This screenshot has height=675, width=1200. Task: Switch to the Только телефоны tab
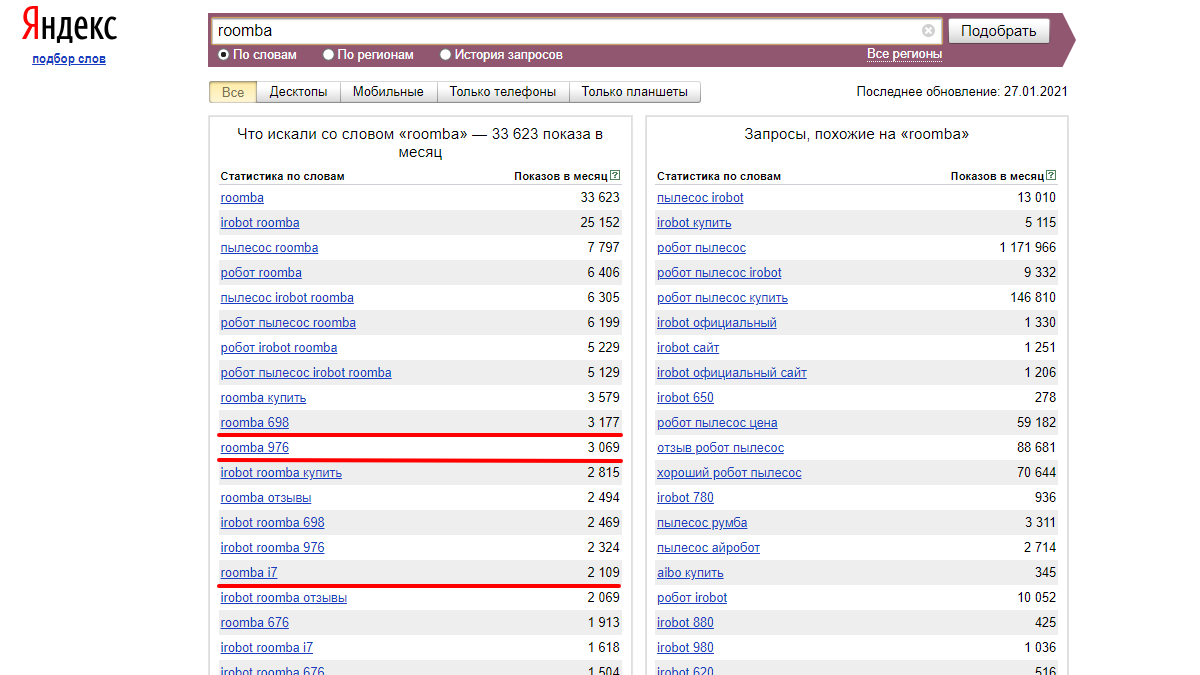pyautogui.click(x=503, y=92)
